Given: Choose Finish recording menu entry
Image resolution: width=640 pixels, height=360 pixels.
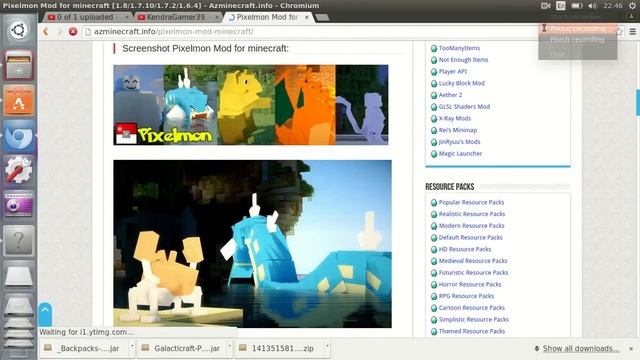Looking at the screenshot, I should pyautogui.click(x=578, y=40).
